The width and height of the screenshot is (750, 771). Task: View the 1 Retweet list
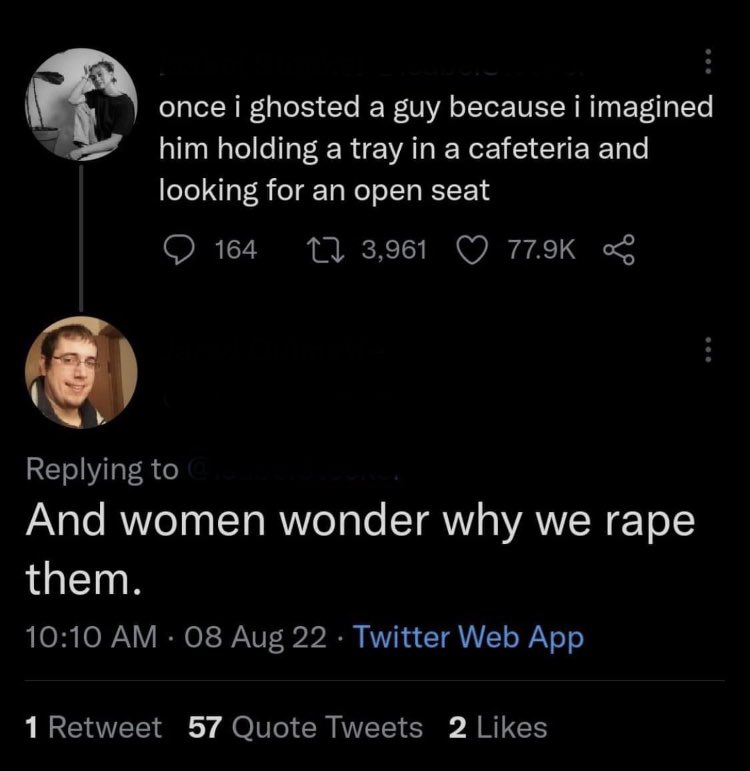click(x=93, y=727)
